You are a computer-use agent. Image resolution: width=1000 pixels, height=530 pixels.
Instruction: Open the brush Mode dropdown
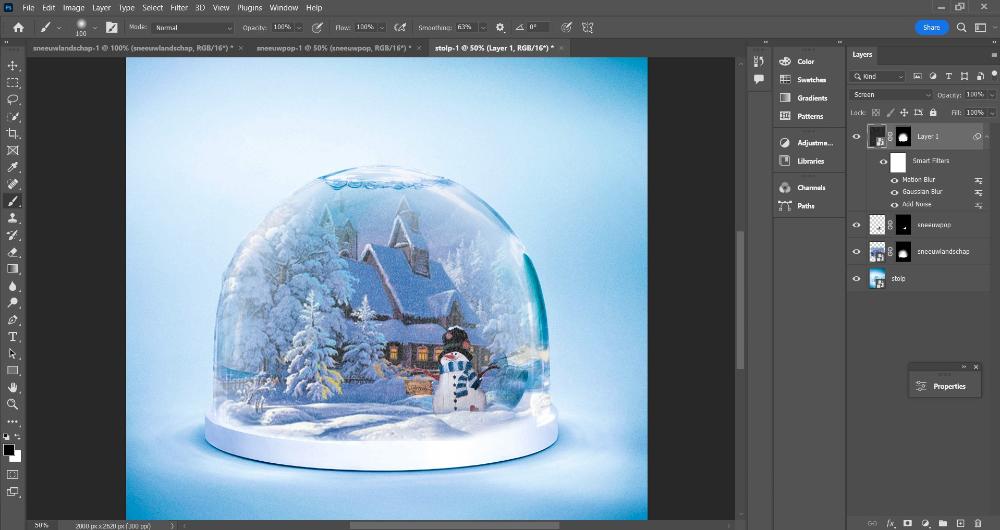[193, 27]
